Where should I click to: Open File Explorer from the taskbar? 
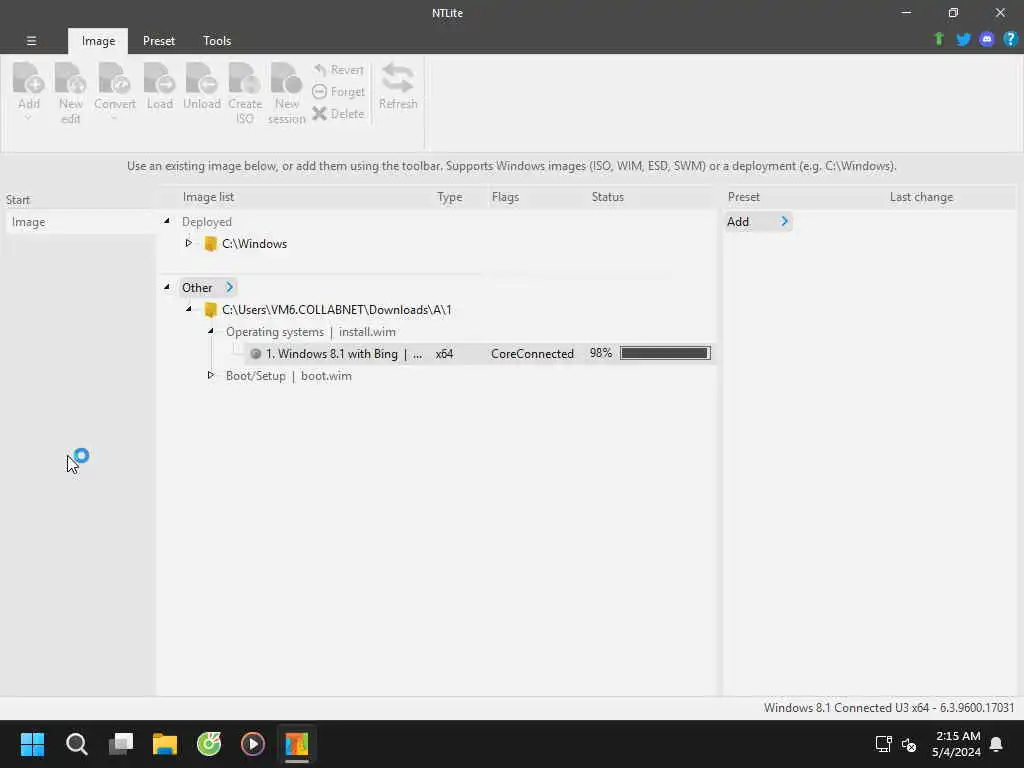click(x=165, y=744)
